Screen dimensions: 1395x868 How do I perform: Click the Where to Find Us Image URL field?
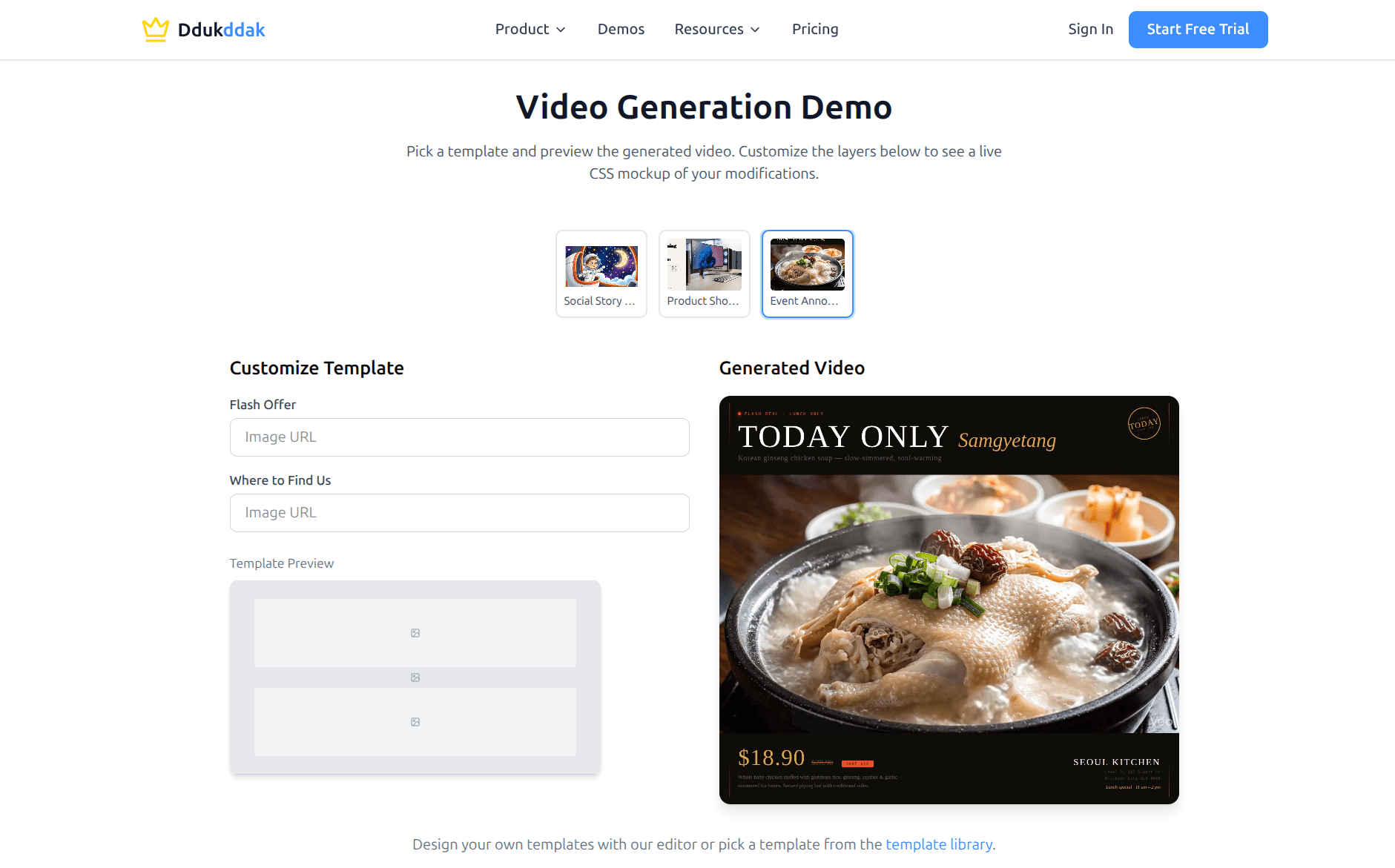pyautogui.click(x=459, y=513)
